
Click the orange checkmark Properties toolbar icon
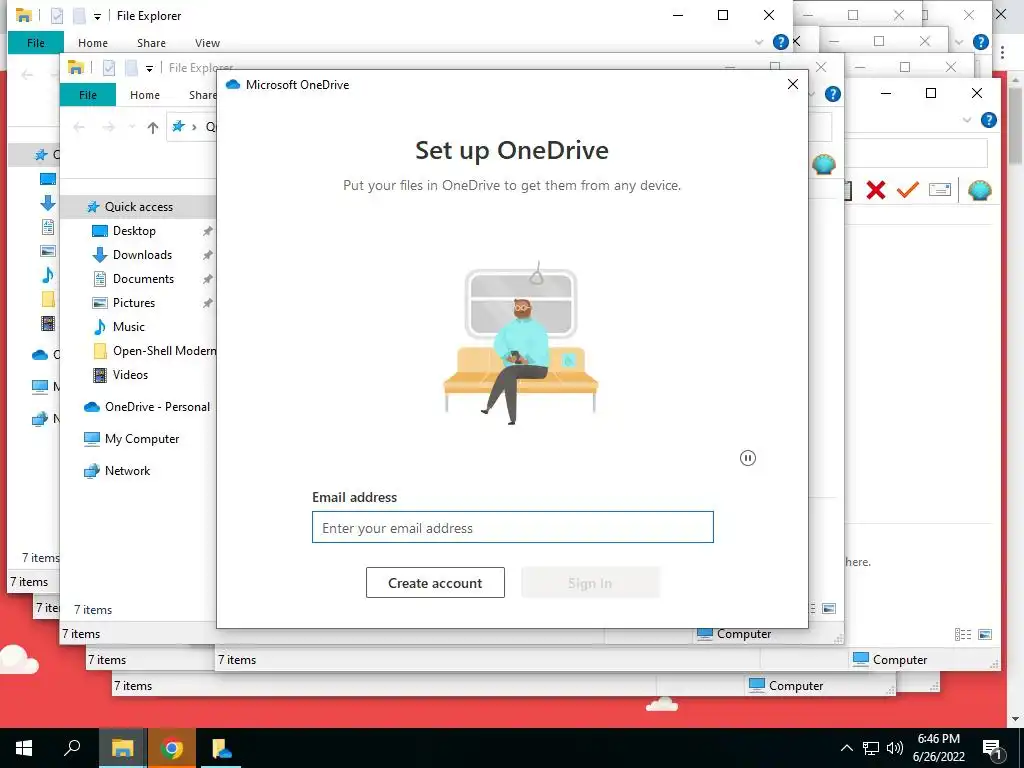click(908, 190)
